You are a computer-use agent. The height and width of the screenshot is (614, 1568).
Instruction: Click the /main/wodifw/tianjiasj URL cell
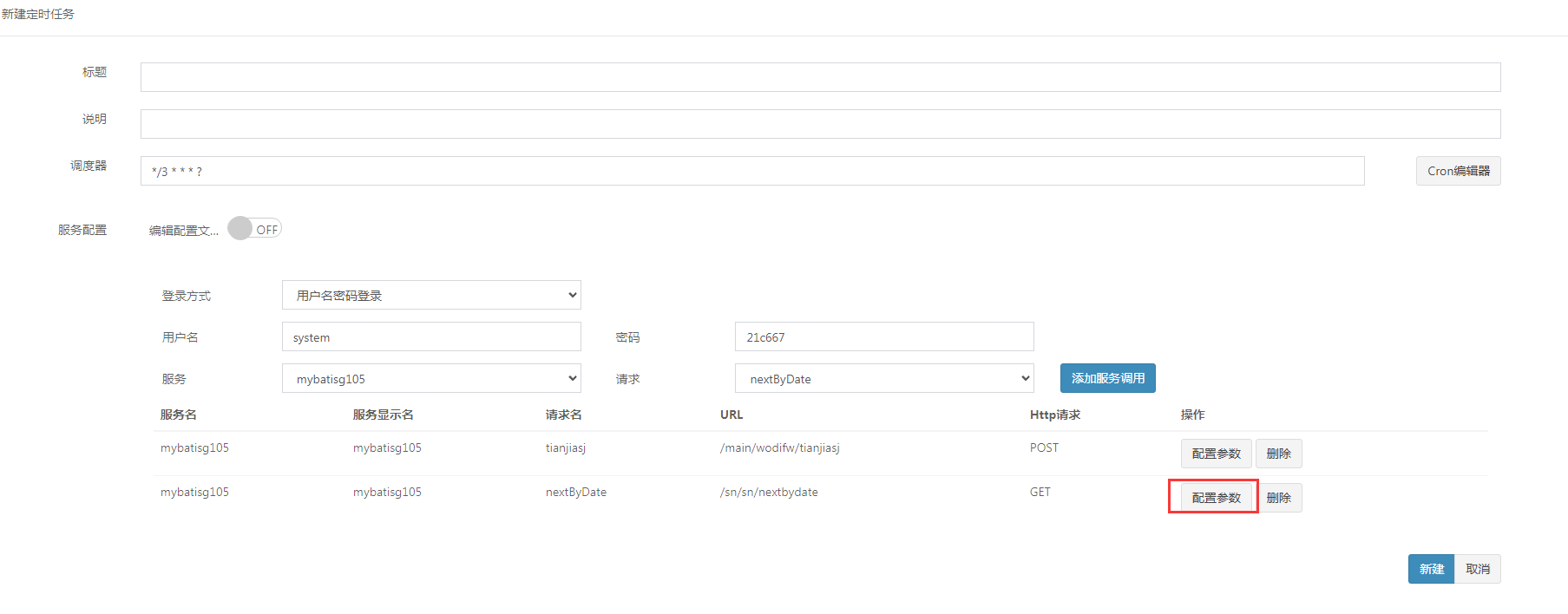click(x=780, y=448)
